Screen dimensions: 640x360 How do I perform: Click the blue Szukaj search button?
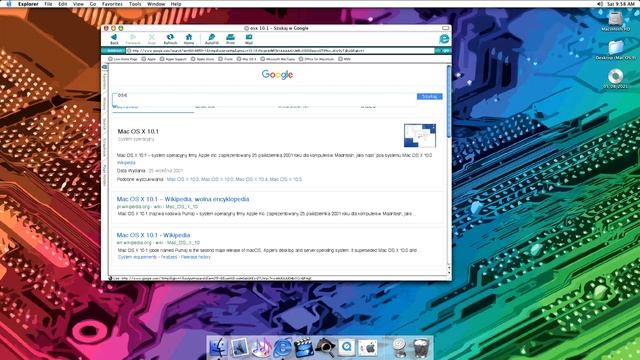click(x=429, y=96)
